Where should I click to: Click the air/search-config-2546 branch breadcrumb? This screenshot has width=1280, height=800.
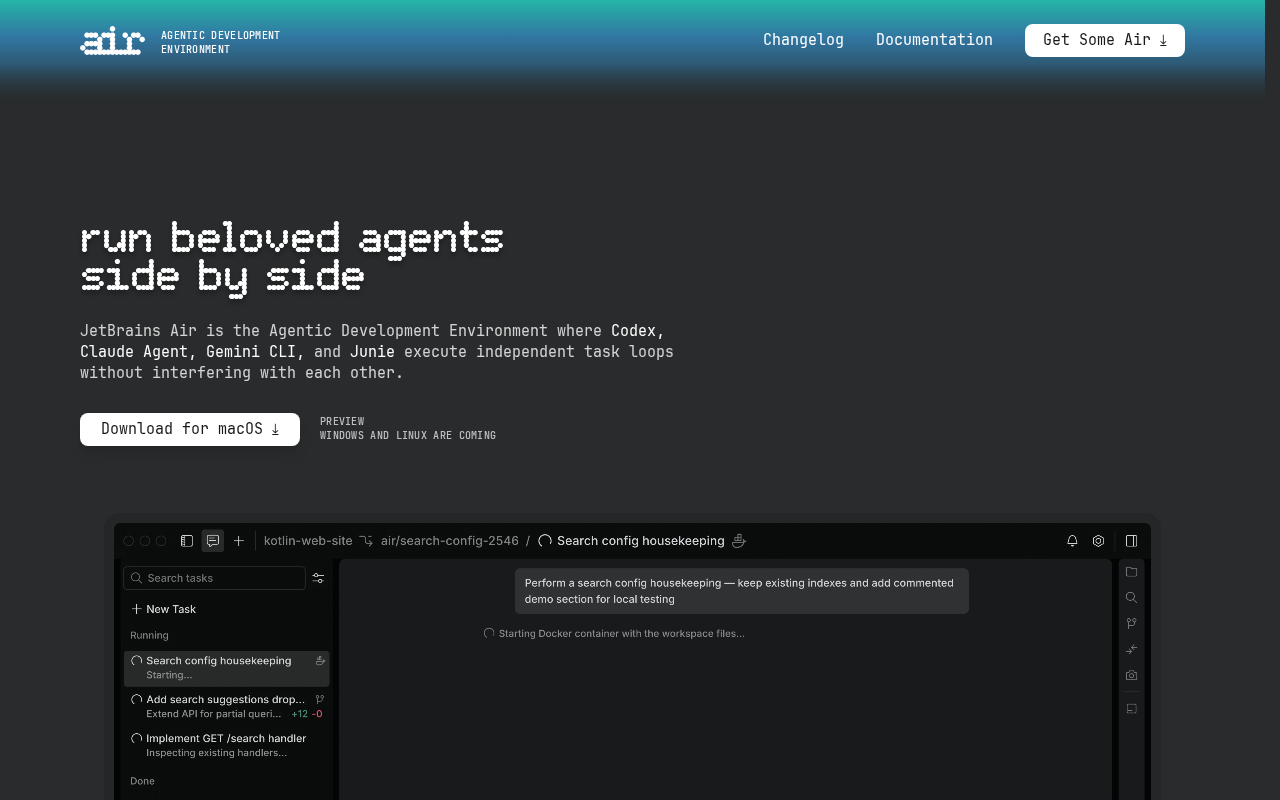[x=450, y=541]
